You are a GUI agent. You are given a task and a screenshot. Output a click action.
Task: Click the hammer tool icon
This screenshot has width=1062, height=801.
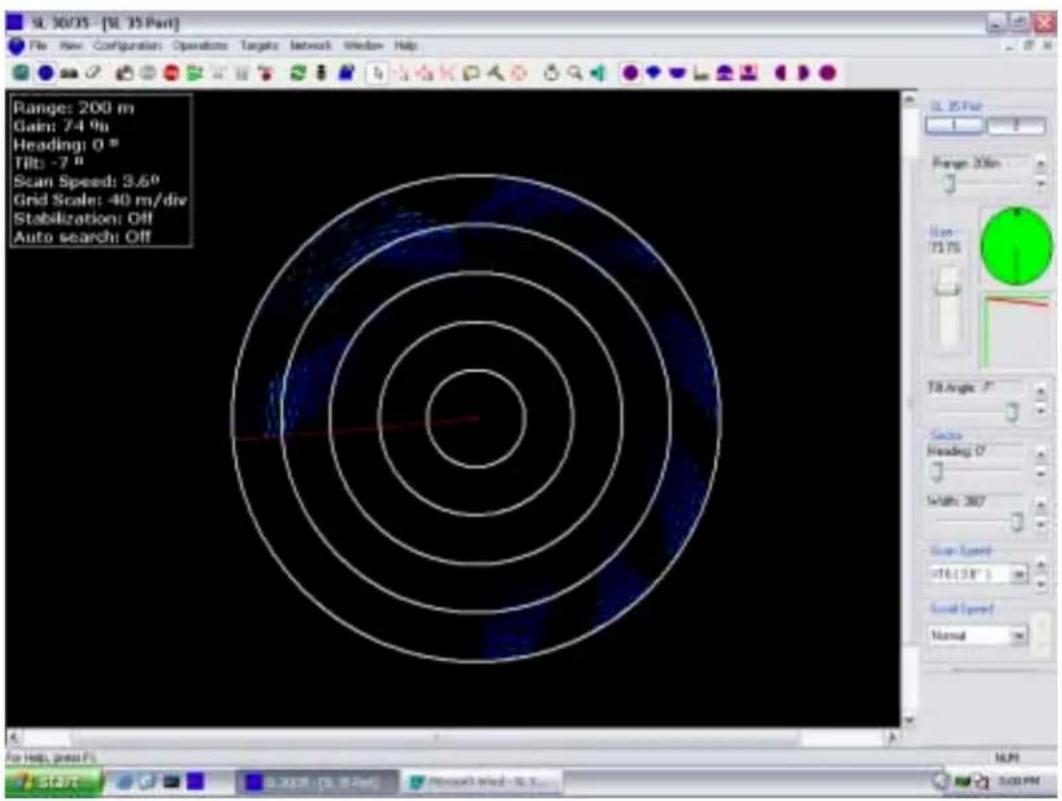click(495, 72)
